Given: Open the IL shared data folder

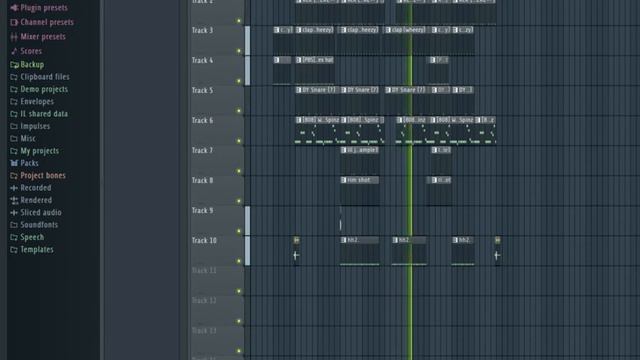Looking at the screenshot, I should (x=39, y=114).
